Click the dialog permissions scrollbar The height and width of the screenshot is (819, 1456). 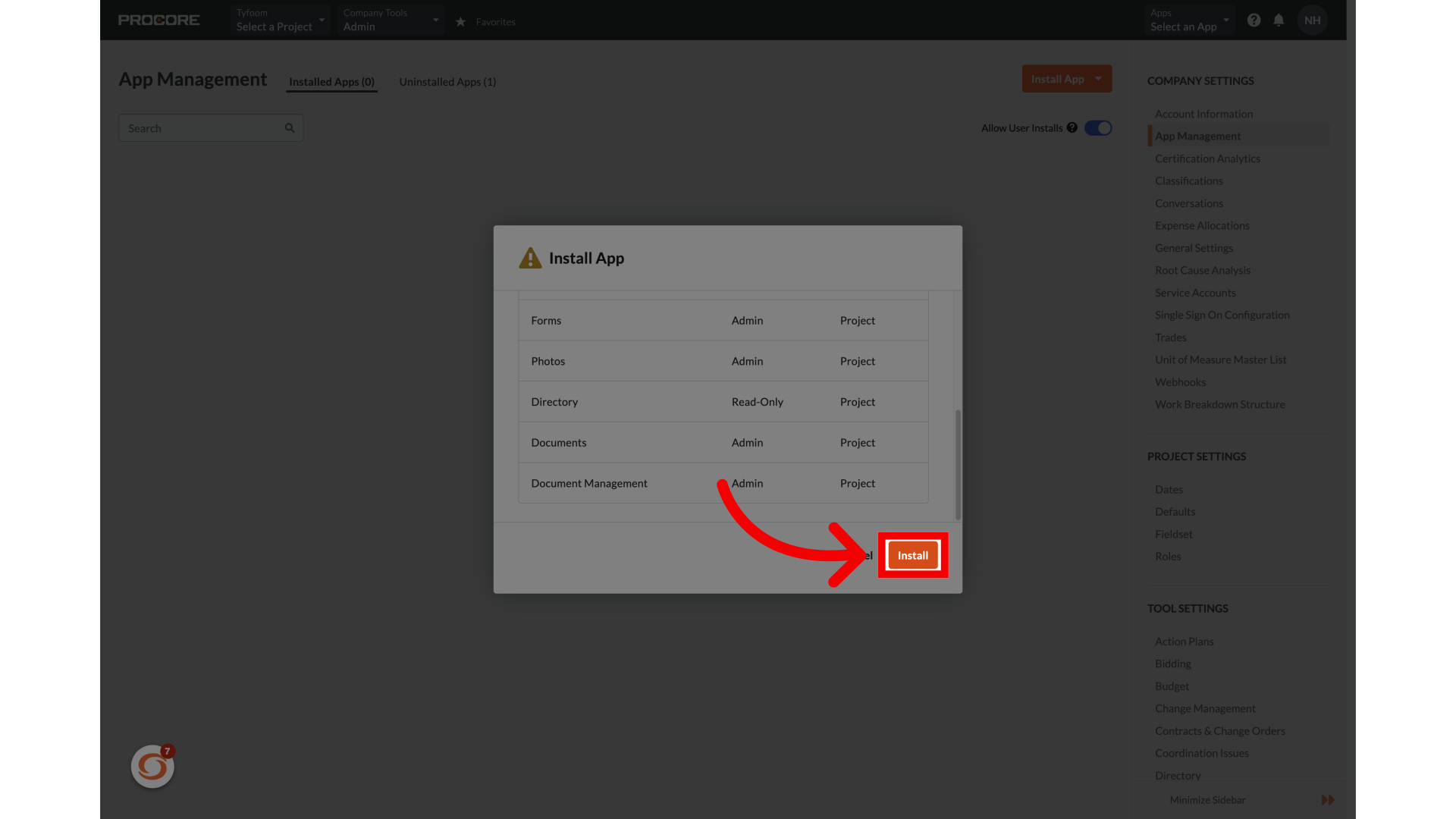tap(958, 465)
